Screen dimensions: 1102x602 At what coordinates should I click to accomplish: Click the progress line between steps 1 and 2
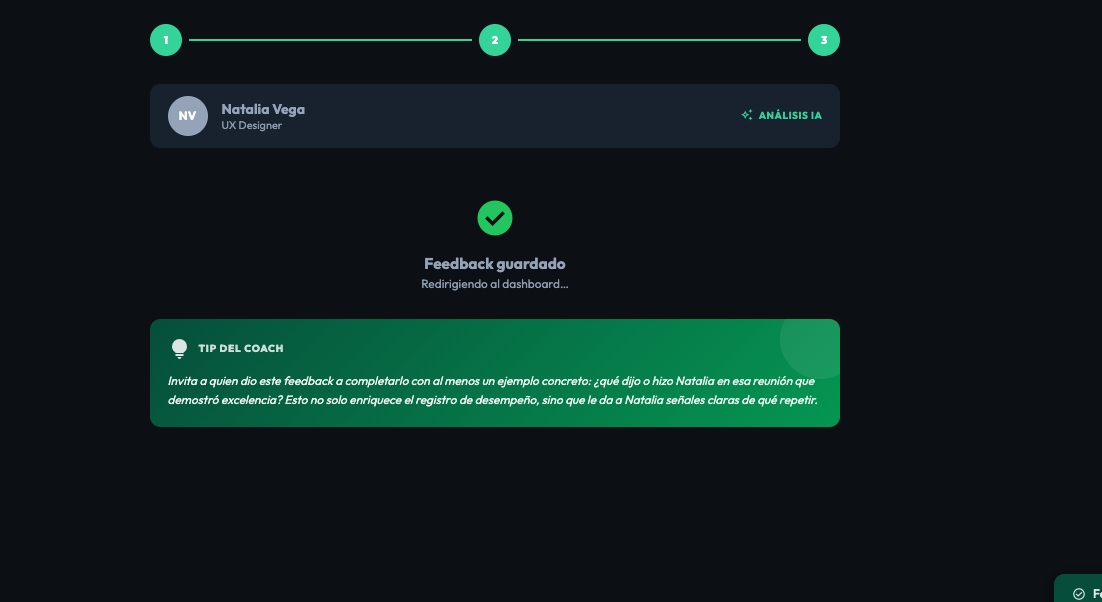[x=330, y=40]
